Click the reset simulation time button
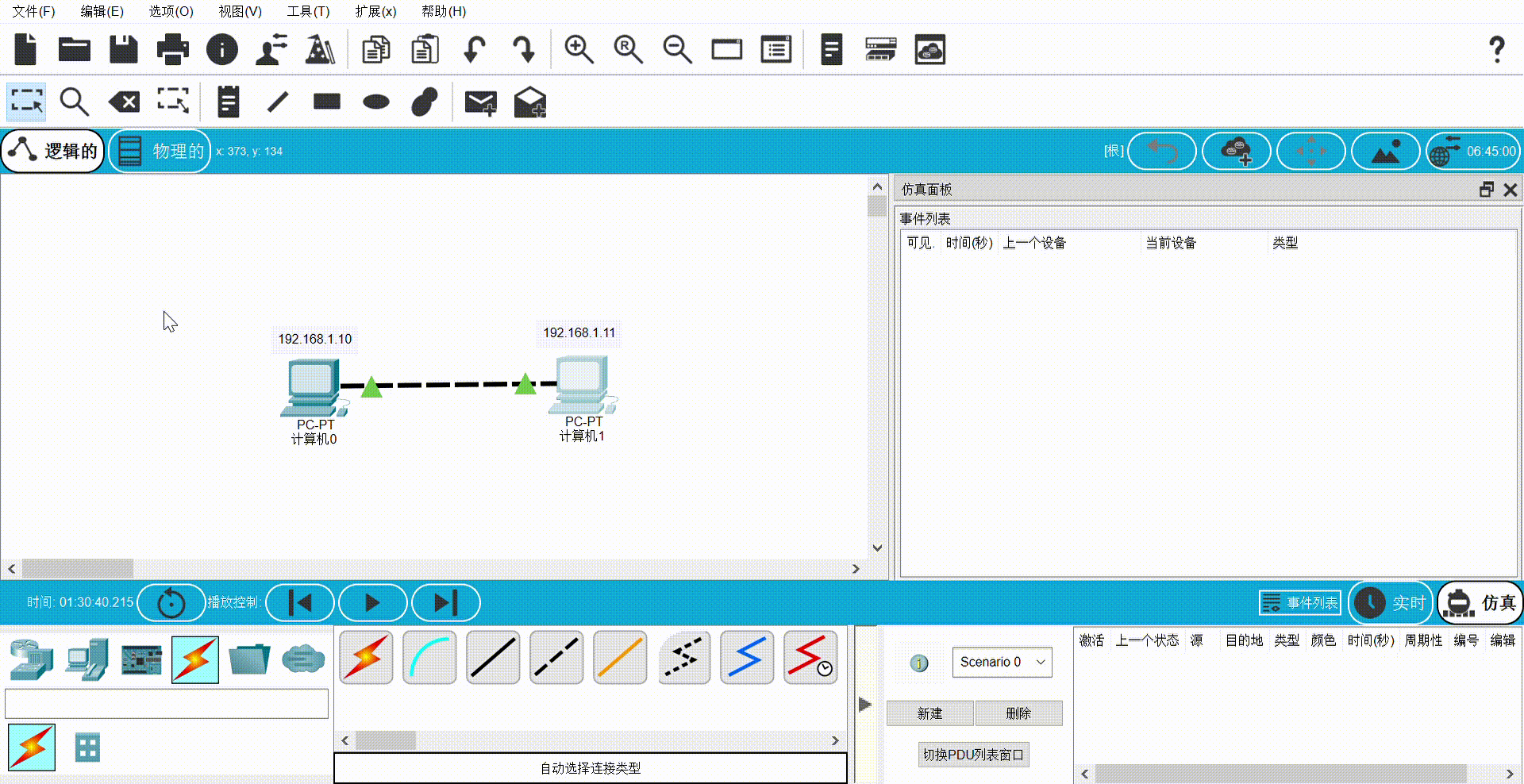This screenshot has width=1524, height=784. pyautogui.click(x=171, y=603)
